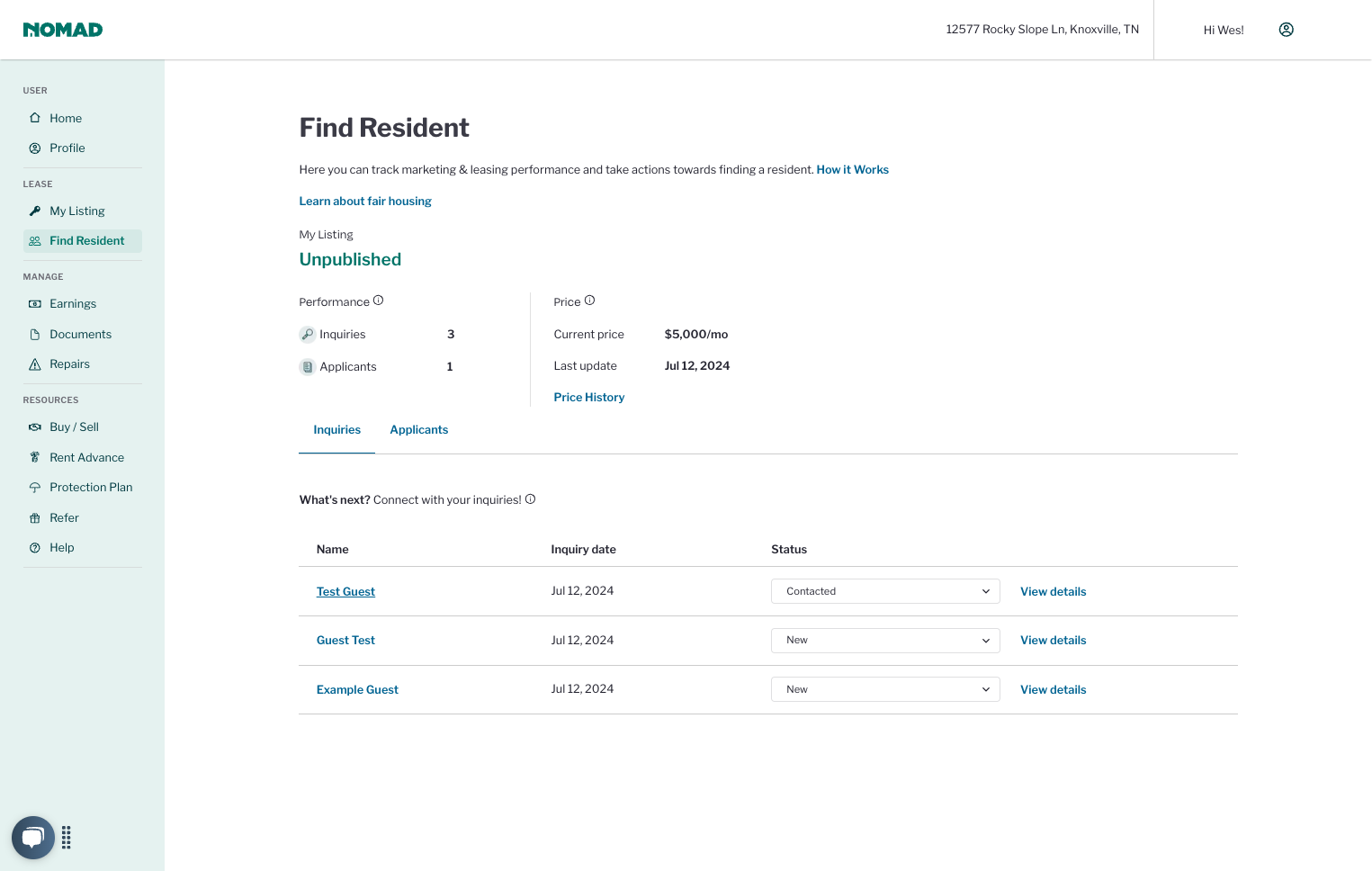This screenshot has height=871, width=1372.
Task: Click the Repairs warning triangle icon
Action: [x=35, y=364]
